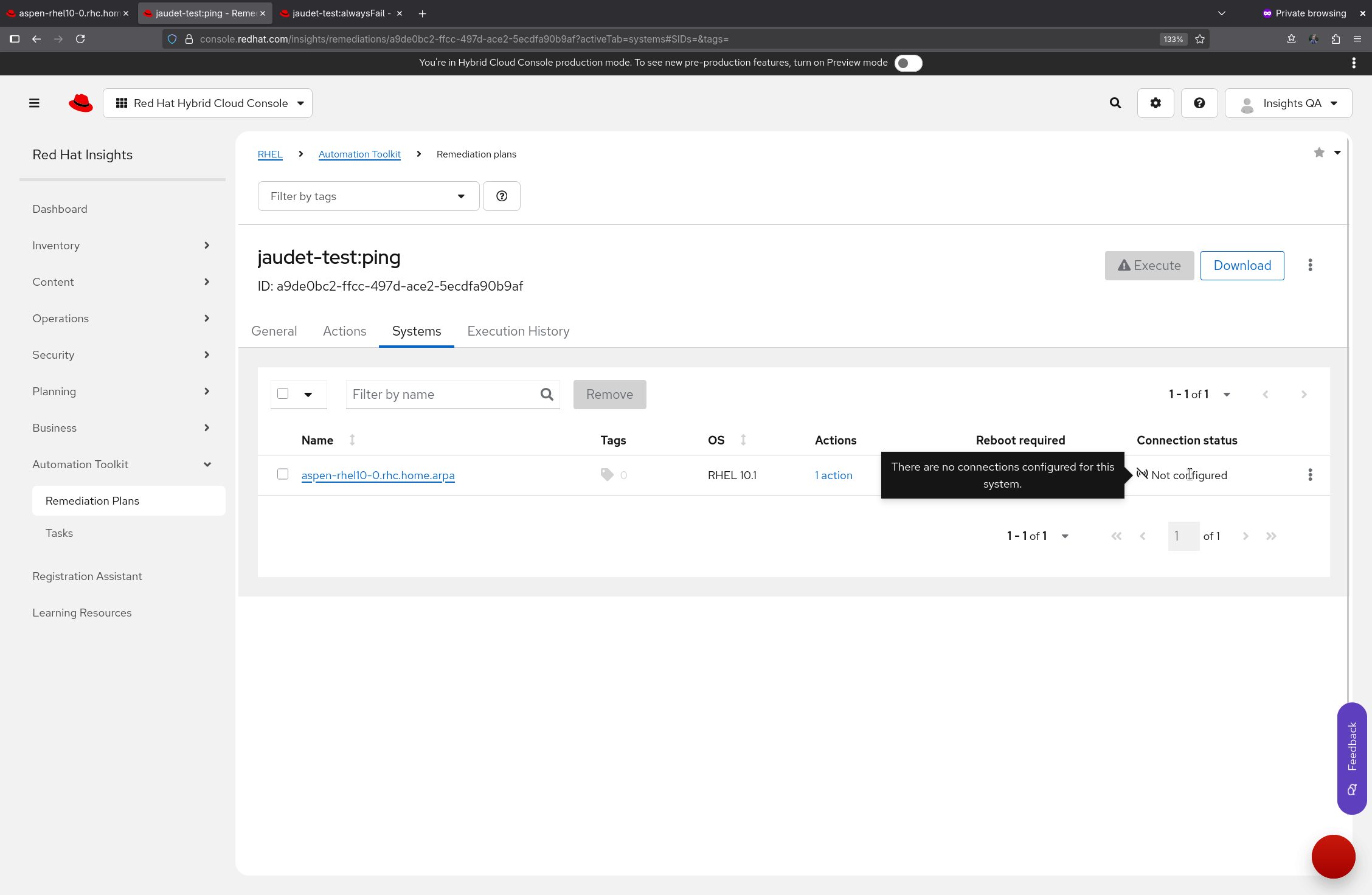Open the aspen-rhel10-0.rhc.home.arpa system link
The width and height of the screenshot is (1372, 895).
[378, 475]
